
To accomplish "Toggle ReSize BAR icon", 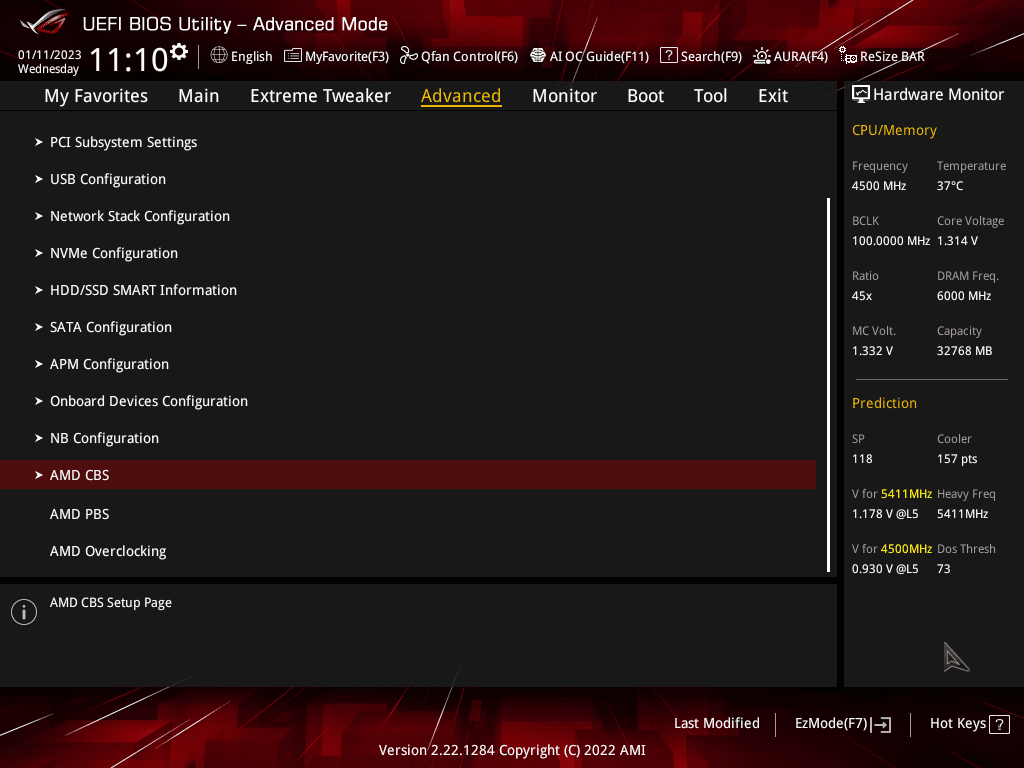I will [x=848, y=56].
